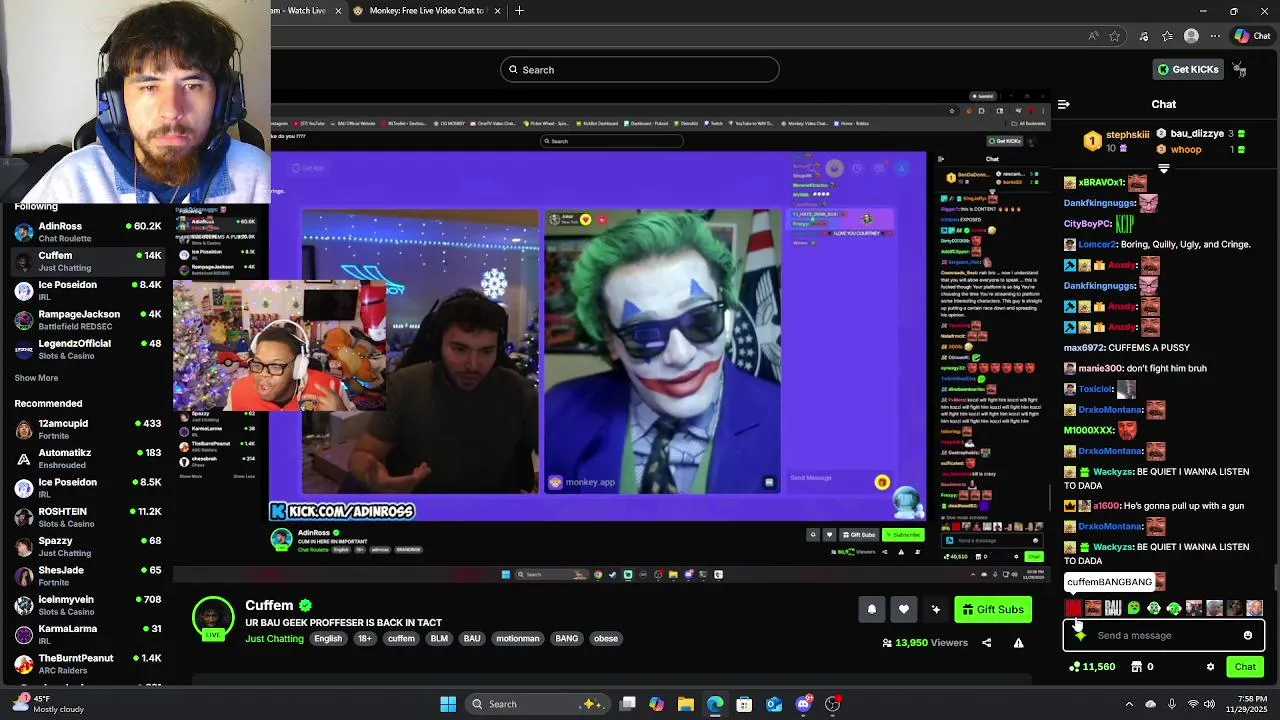Image resolution: width=1280 pixels, height=720 pixels.
Task: Open the emoji picker in message box
Action: pos(1248,635)
